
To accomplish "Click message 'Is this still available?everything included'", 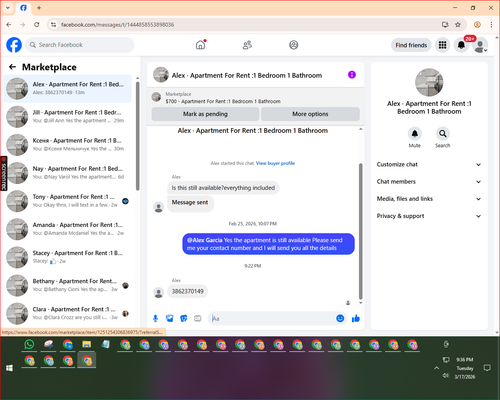I will pos(223,188).
